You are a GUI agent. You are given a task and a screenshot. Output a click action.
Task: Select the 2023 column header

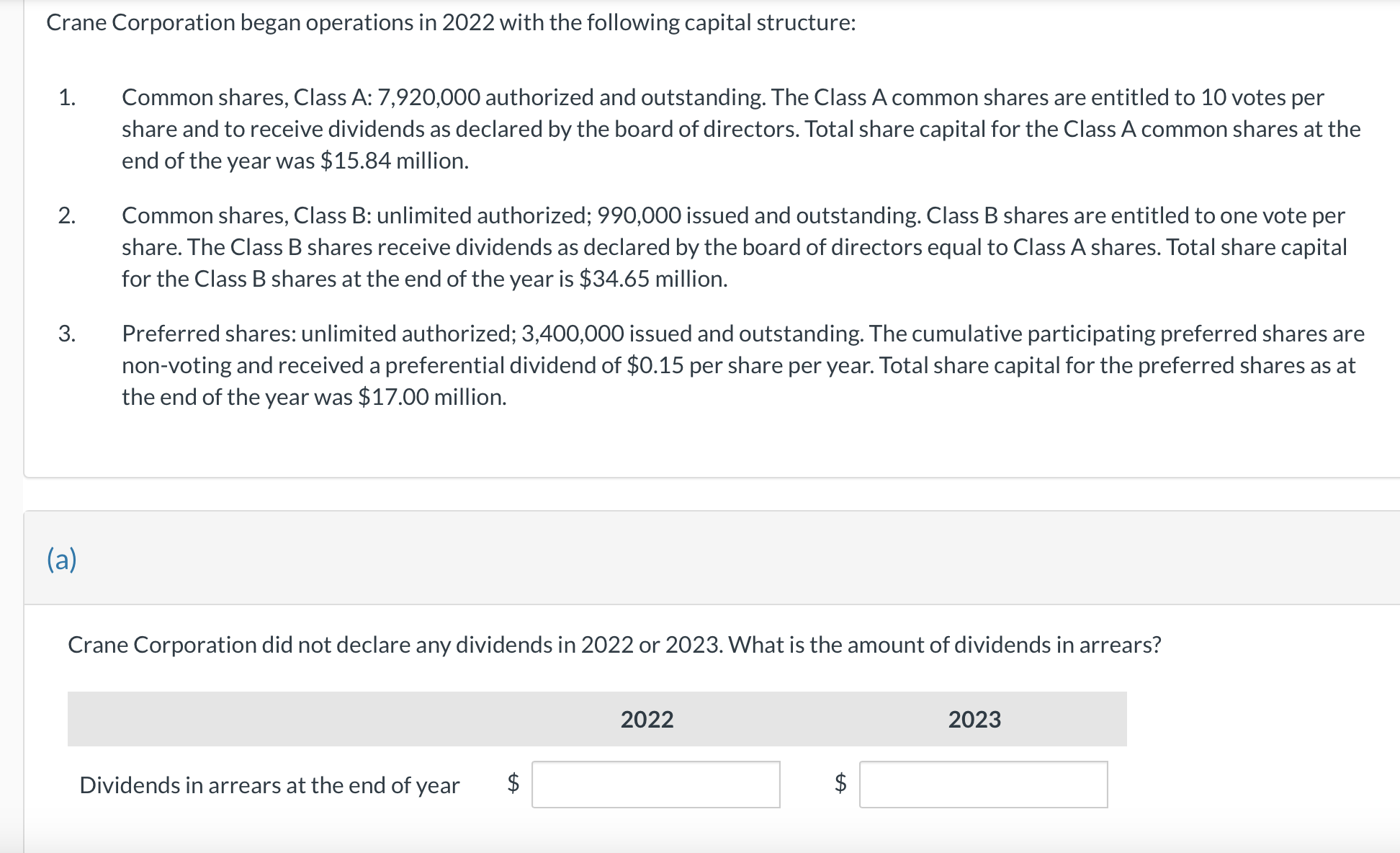[x=974, y=720]
